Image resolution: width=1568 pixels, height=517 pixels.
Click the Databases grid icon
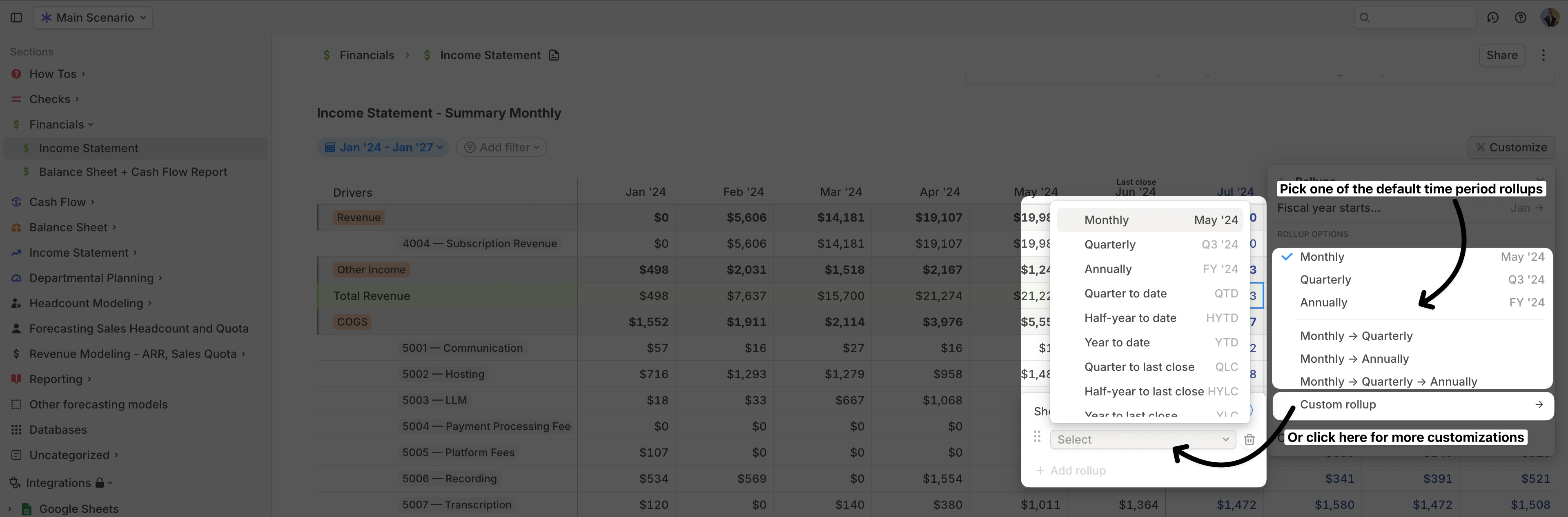coord(16,429)
